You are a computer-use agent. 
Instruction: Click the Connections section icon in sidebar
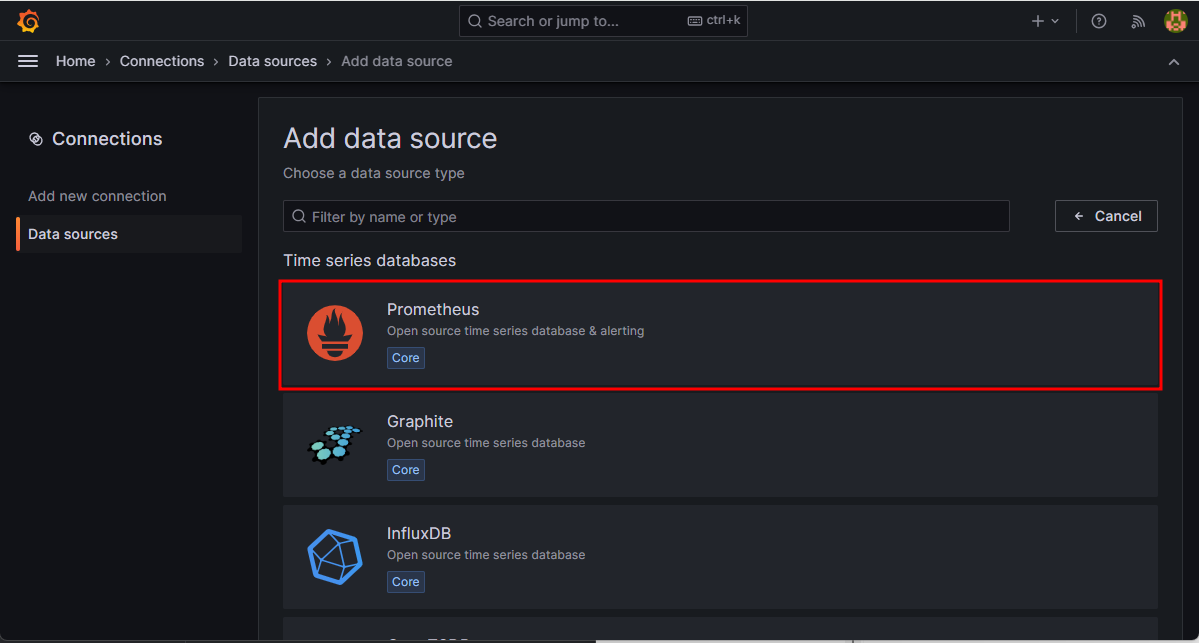coord(36,138)
